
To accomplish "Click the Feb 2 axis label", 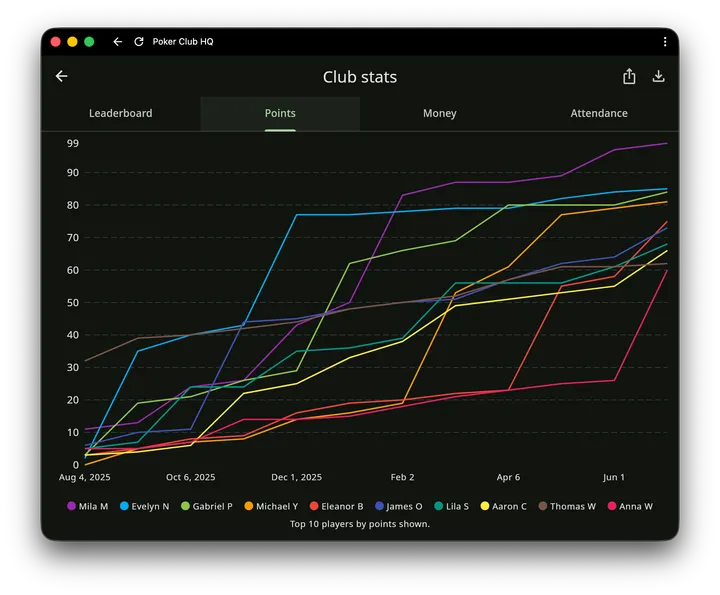I will click(402, 477).
